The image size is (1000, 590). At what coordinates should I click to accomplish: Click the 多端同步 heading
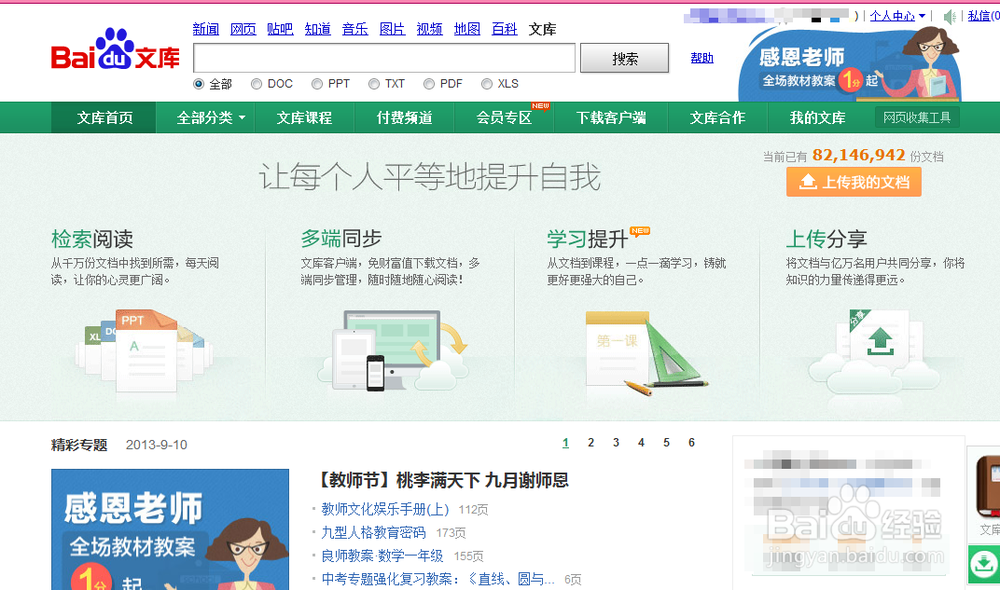(341, 239)
